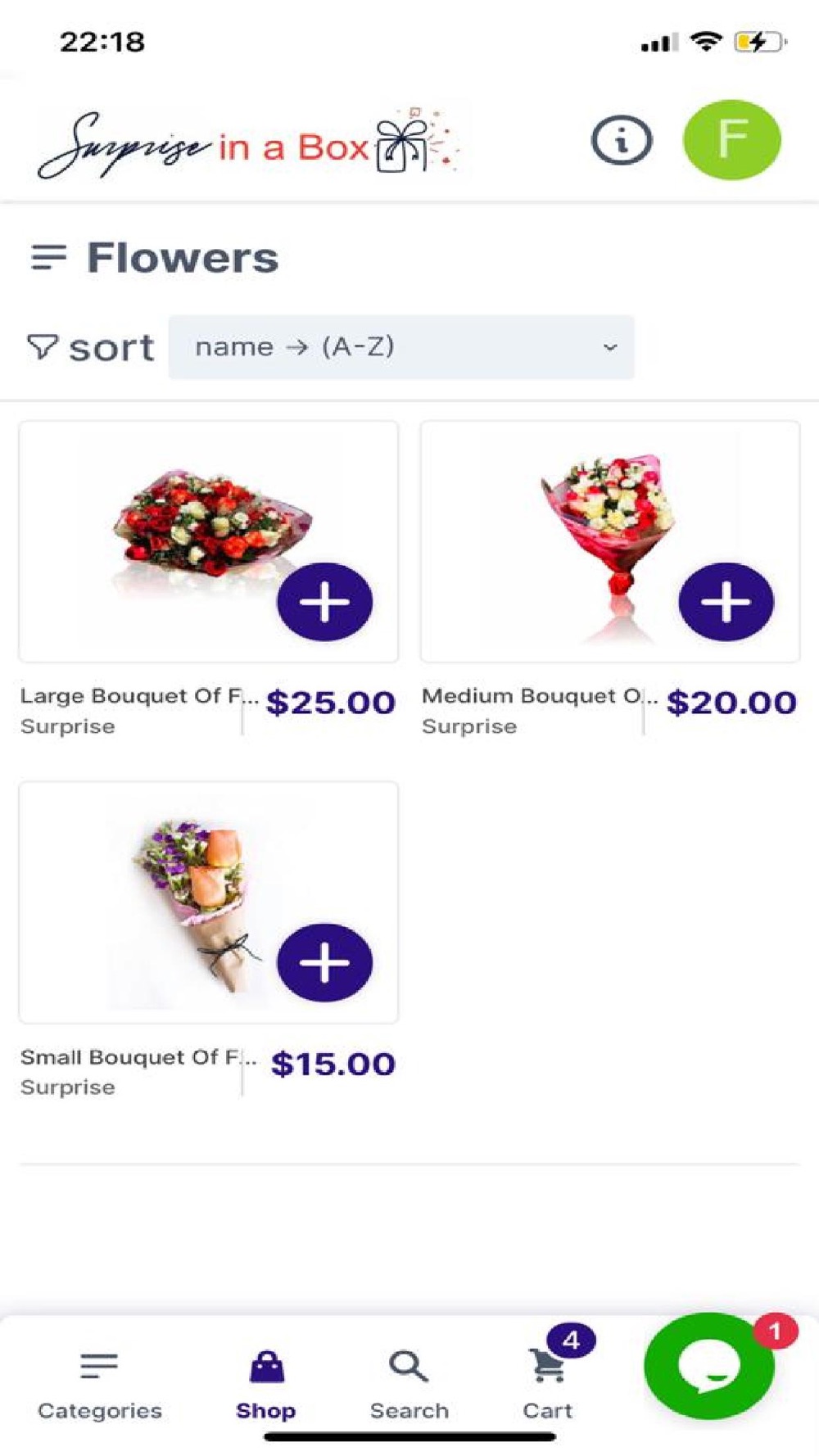This screenshot has height=1456, width=819.
Task: Tap the sort filter funnel icon
Action: pyautogui.click(x=42, y=347)
